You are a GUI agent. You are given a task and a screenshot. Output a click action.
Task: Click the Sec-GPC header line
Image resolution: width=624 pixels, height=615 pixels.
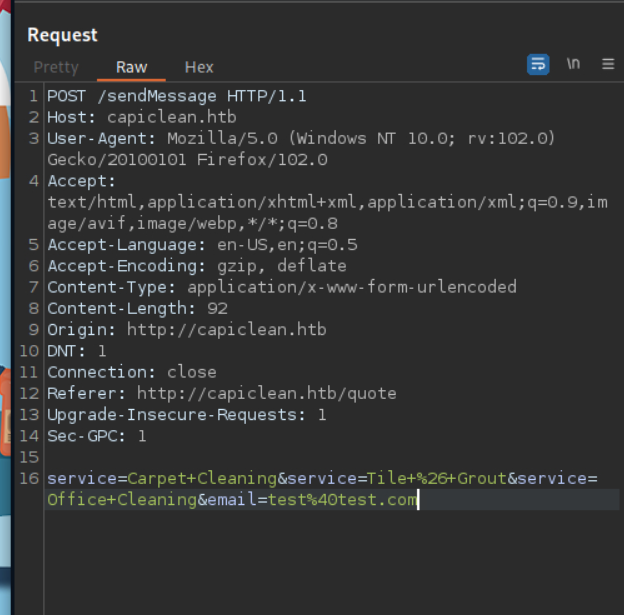96,435
